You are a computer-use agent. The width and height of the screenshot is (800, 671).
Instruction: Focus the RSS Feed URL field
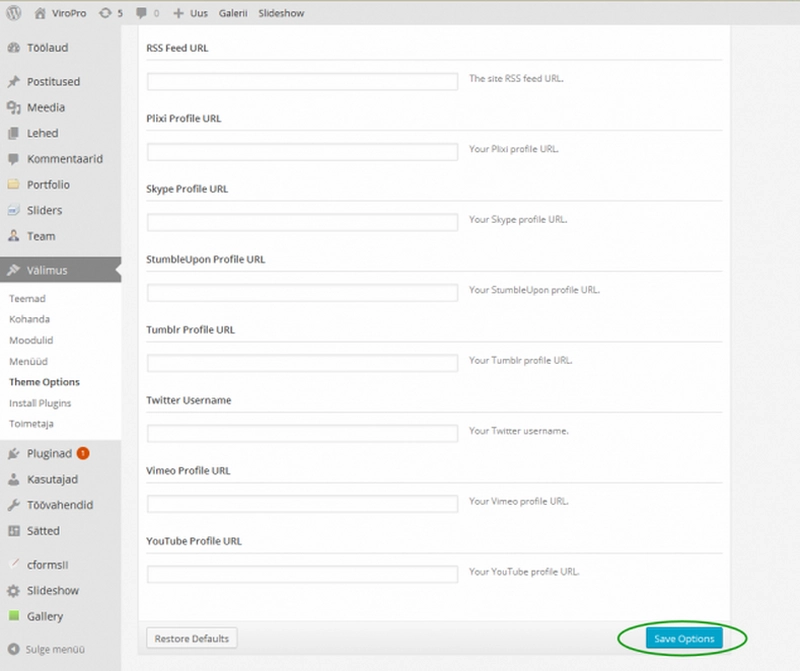[302, 81]
